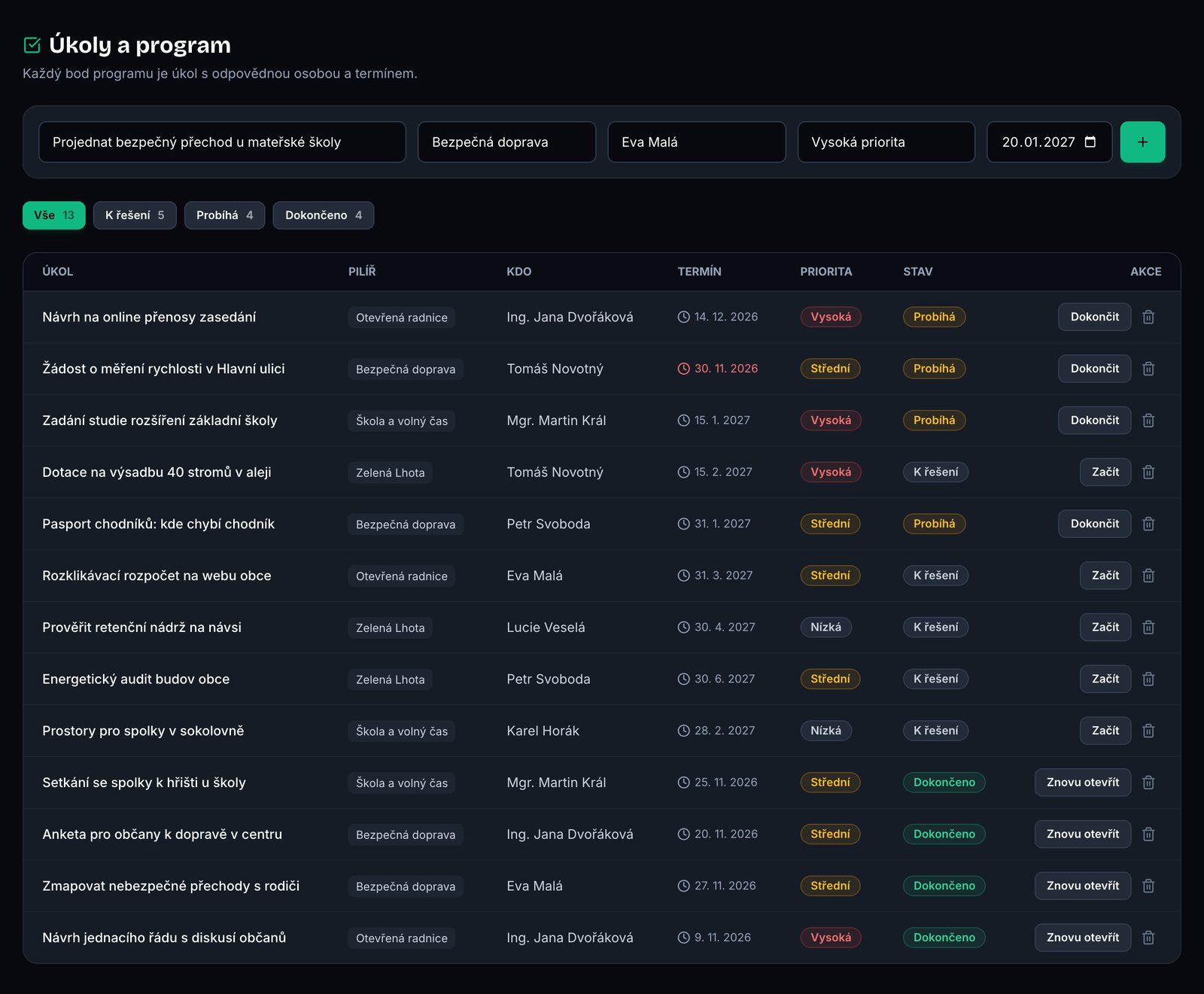The height and width of the screenshot is (994, 1204).
Task: Select the Dokončeno filter tab
Action: (x=324, y=215)
